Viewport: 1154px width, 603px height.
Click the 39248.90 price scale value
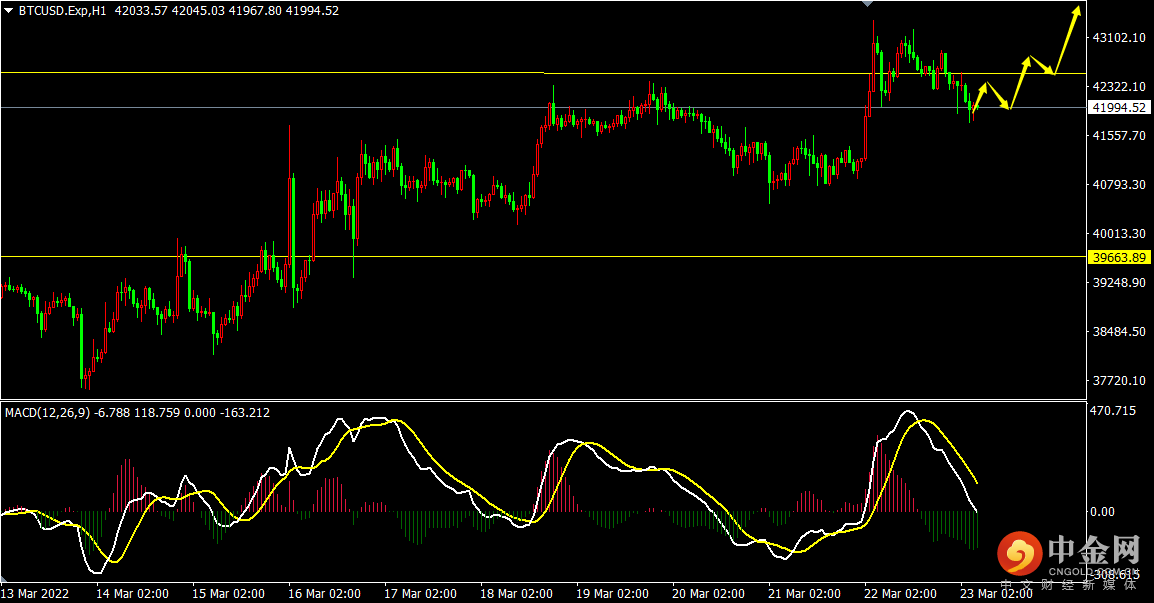click(1119, 283)
